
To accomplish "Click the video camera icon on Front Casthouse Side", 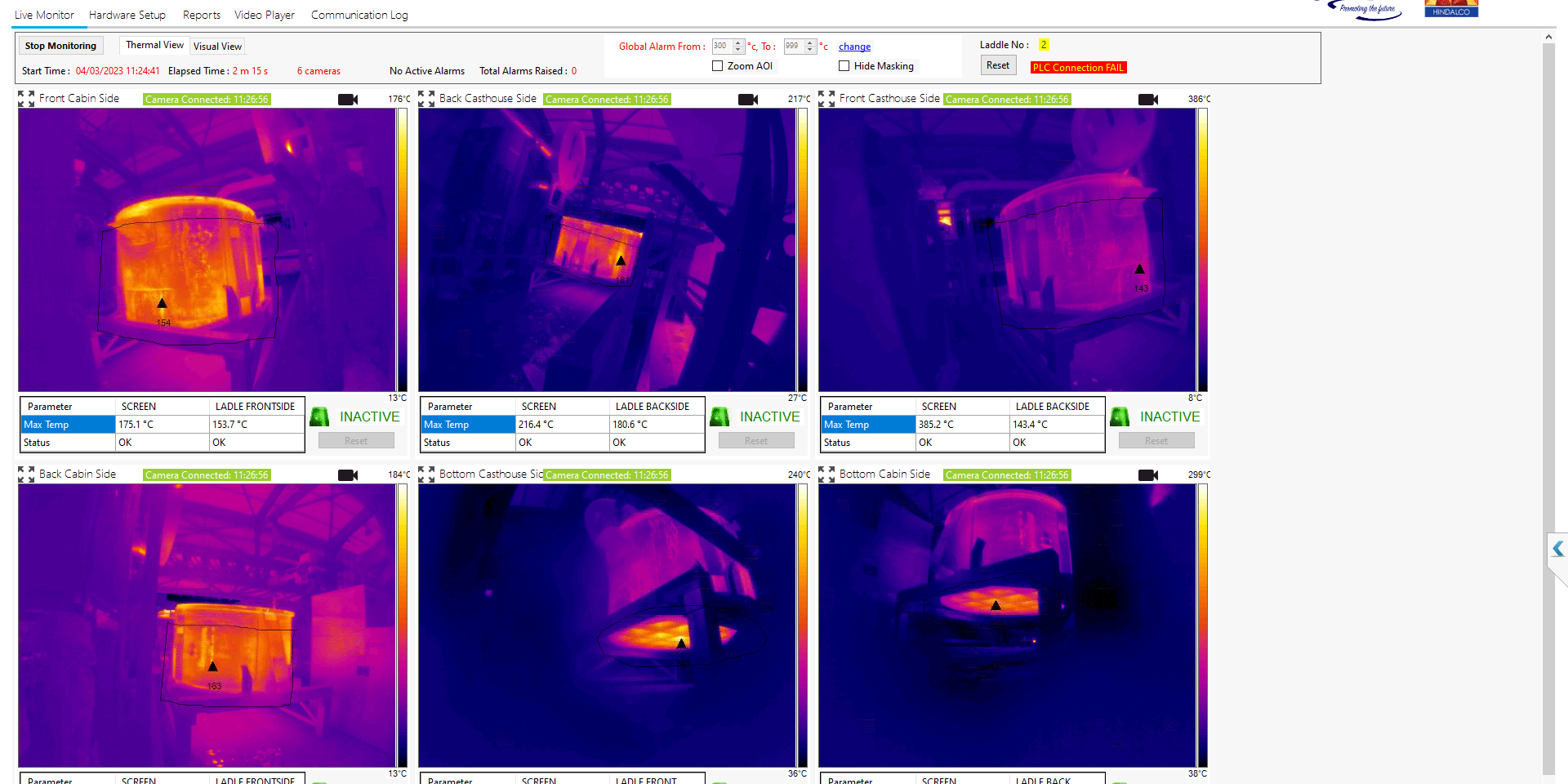I will (1147, 99).
